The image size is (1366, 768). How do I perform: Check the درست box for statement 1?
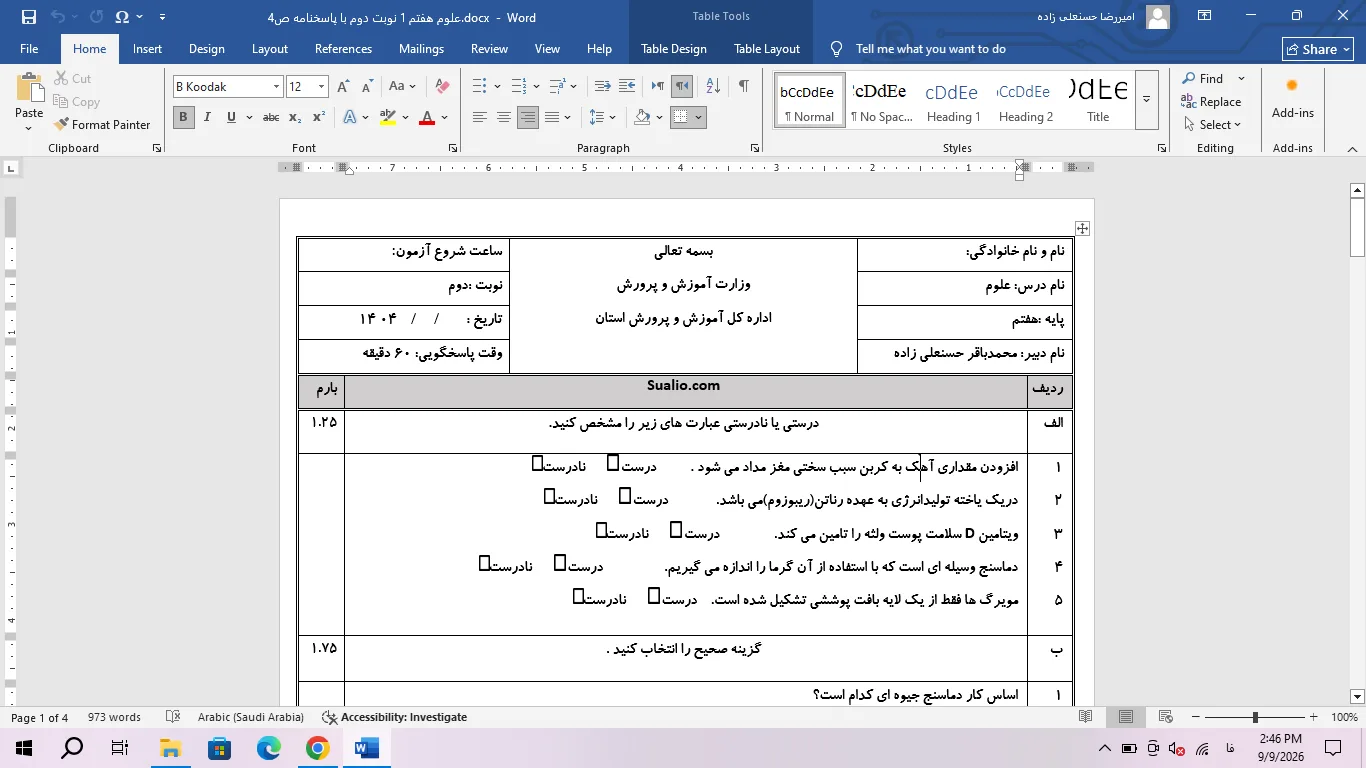coord(613,463)
